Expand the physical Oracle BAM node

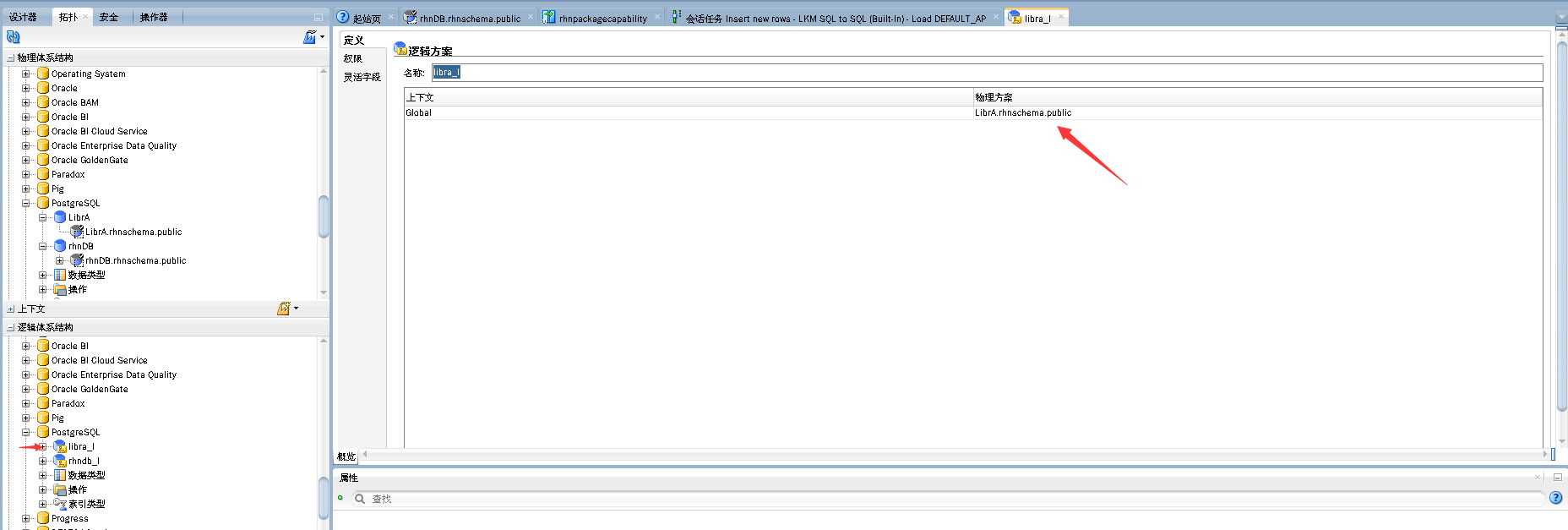tap(25, 102)
